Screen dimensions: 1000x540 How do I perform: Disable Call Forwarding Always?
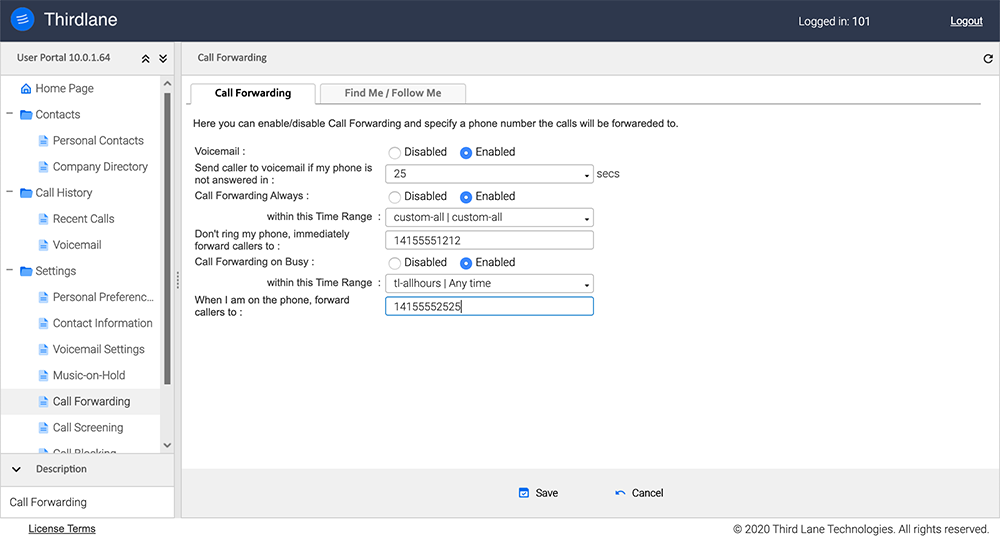tap(395, 197)
